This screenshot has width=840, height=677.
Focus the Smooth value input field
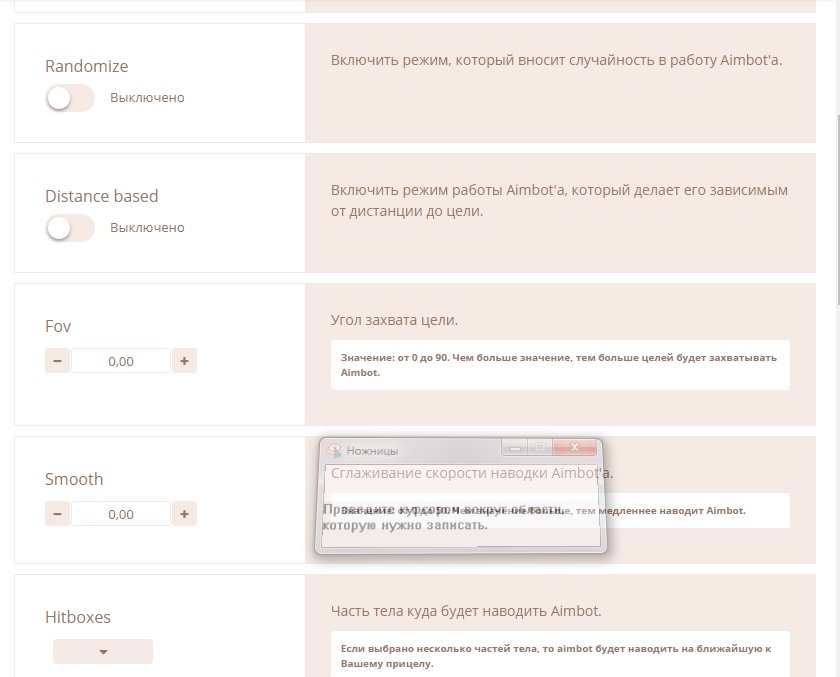[120, 514]
